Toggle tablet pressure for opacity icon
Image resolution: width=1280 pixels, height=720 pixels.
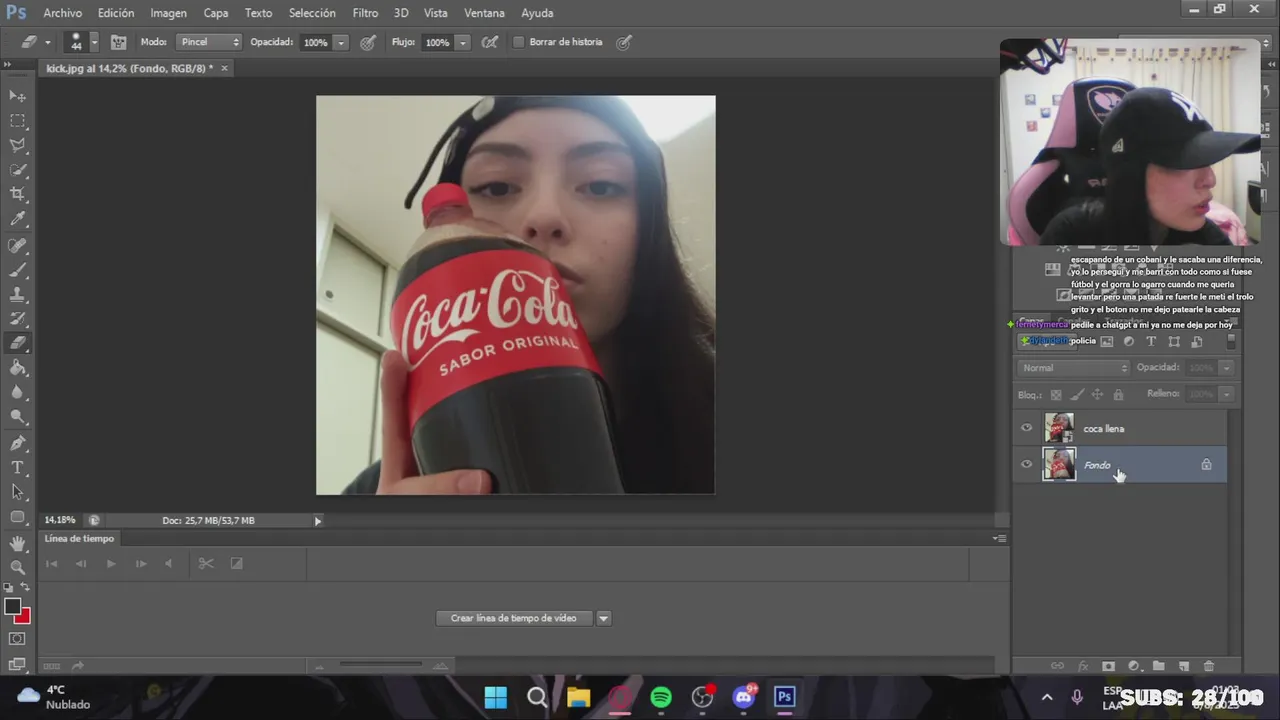pos(368,42)
